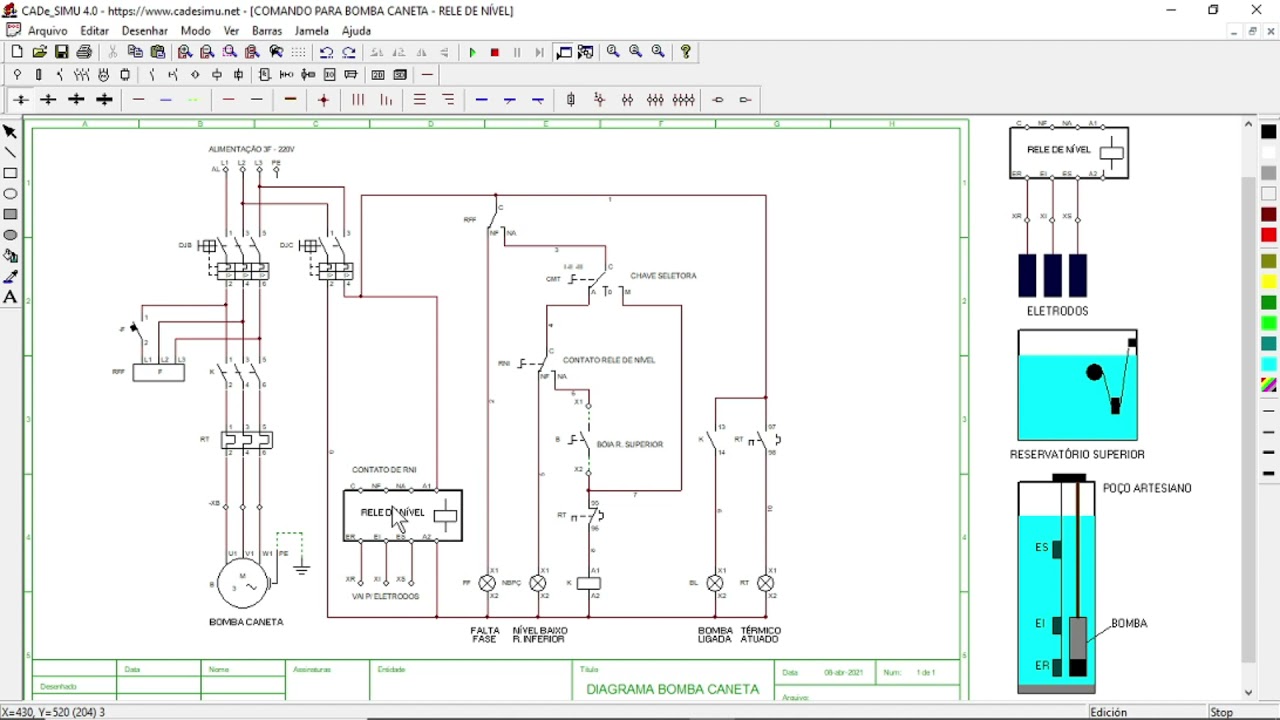Pick the cyan color swatch
The image size is (1280, 720).
click(1269, 363)
